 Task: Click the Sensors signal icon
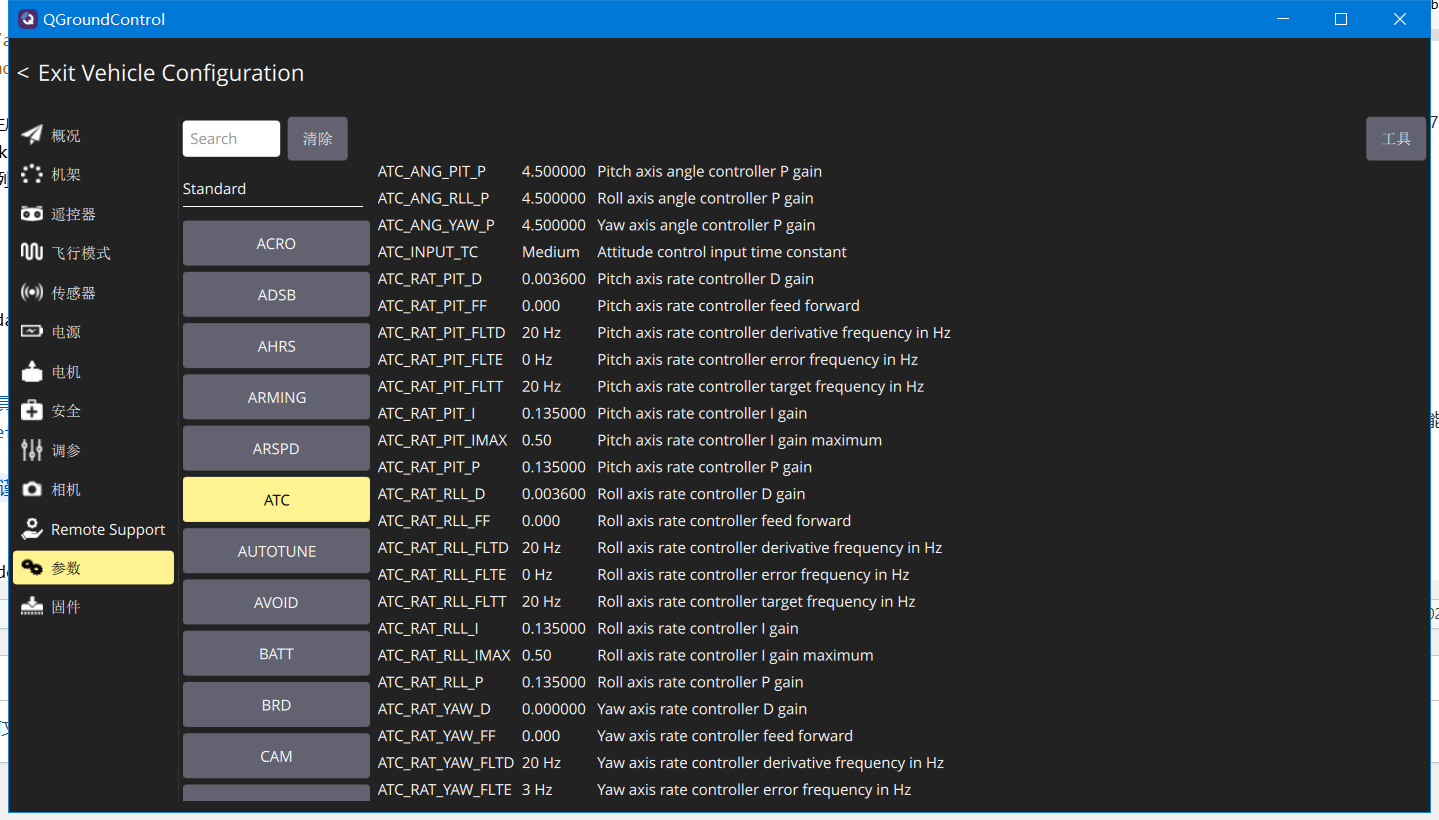32,293
